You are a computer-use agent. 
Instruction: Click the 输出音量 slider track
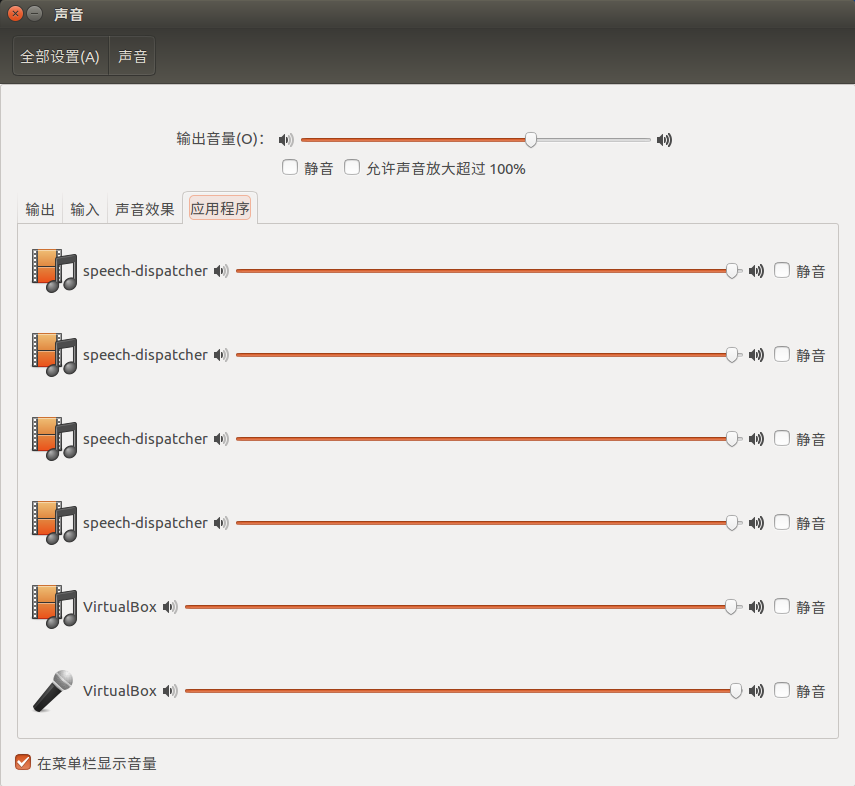475,140
